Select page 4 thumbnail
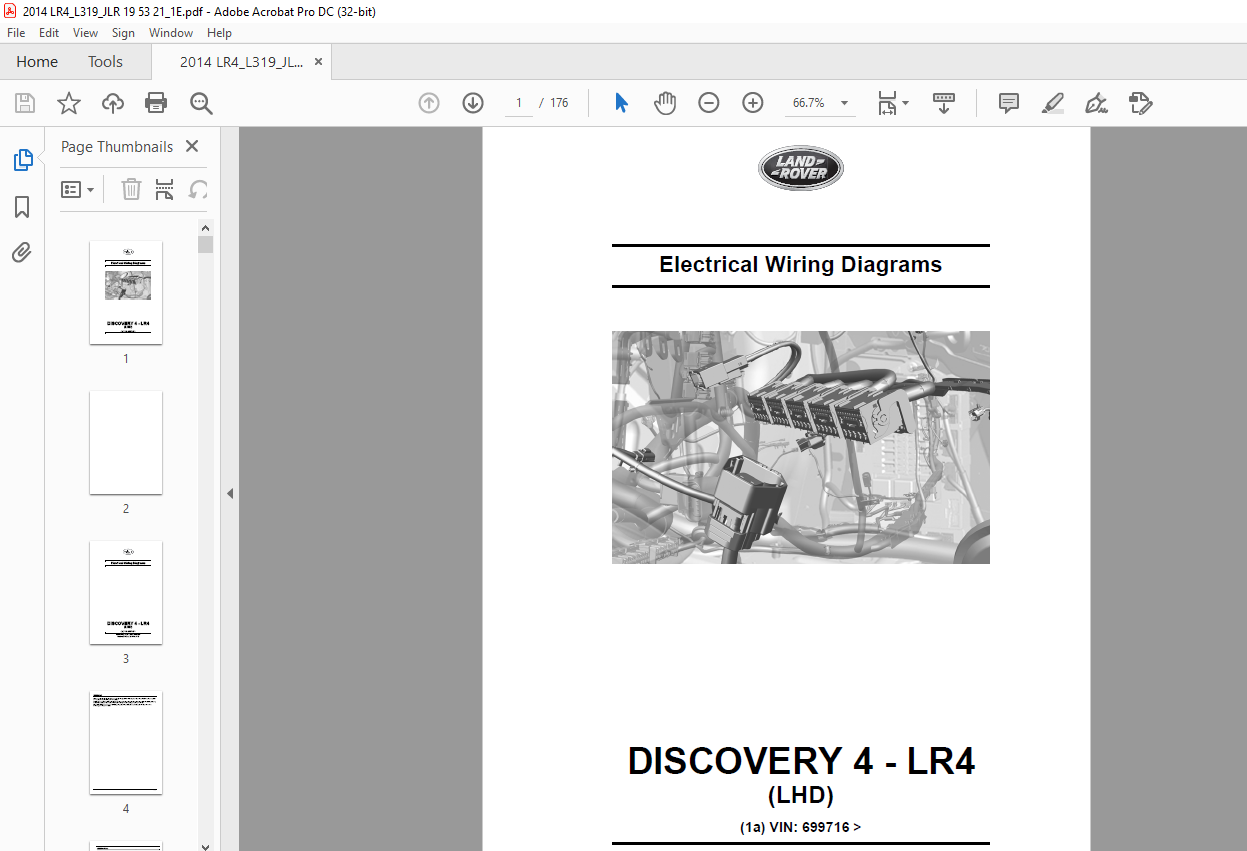The width and height of the screenshot is (1247, 851). coord(126,742)
